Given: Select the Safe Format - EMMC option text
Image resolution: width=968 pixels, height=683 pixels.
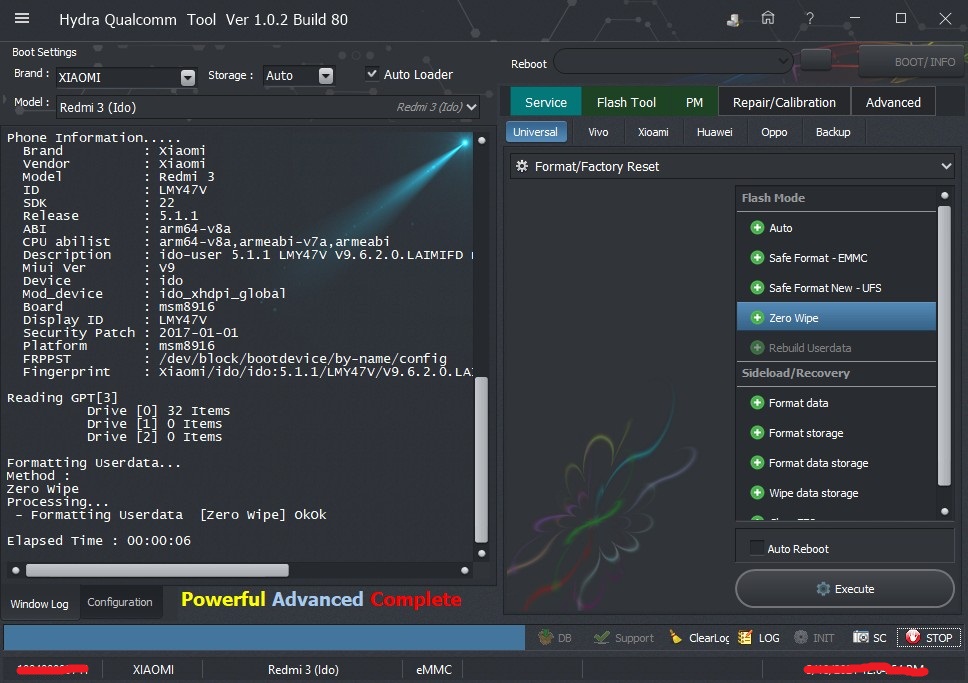Looking at the screenshot, I should coord(818,258).
